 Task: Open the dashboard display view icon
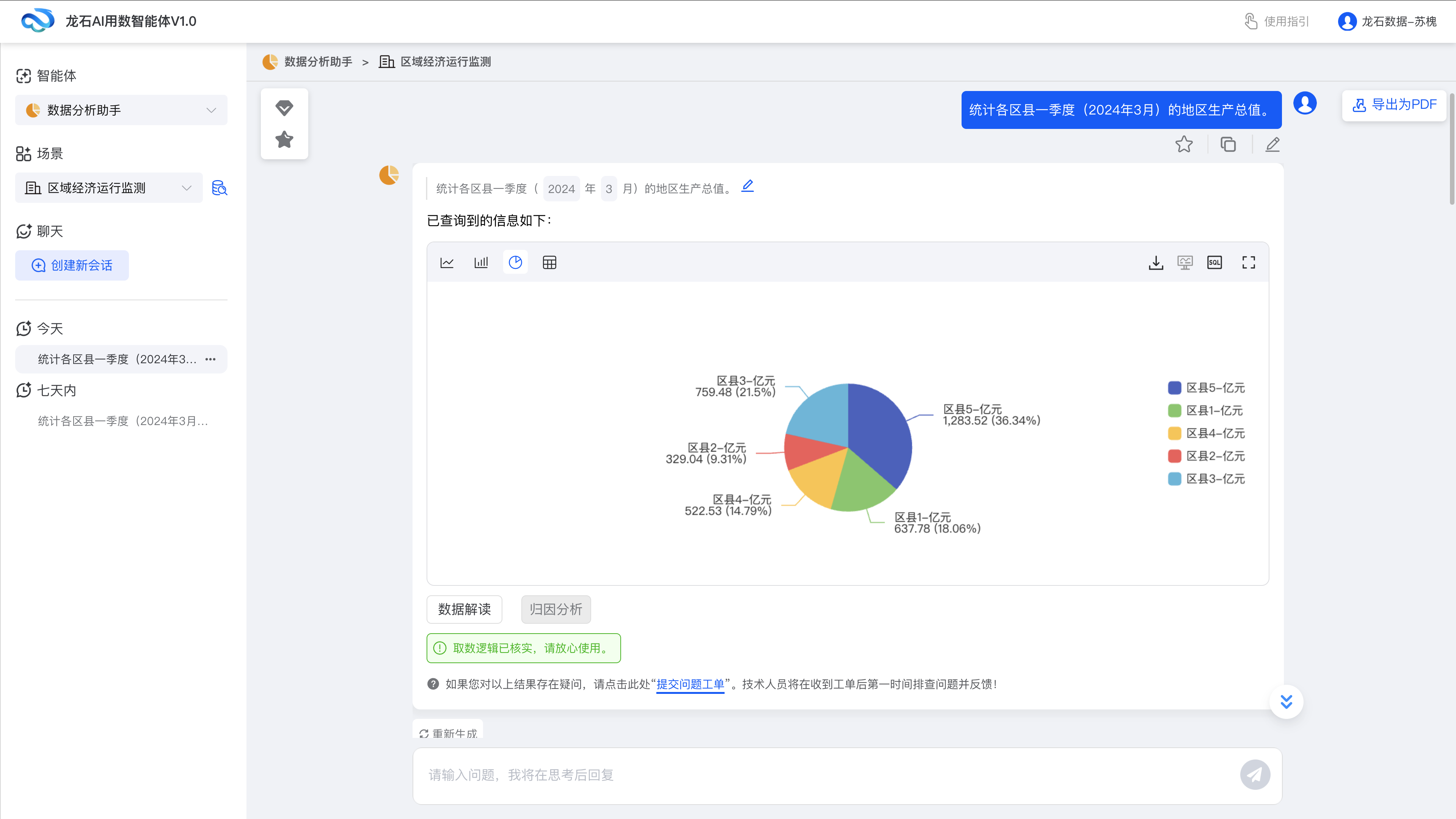(x=1185, y=262)
